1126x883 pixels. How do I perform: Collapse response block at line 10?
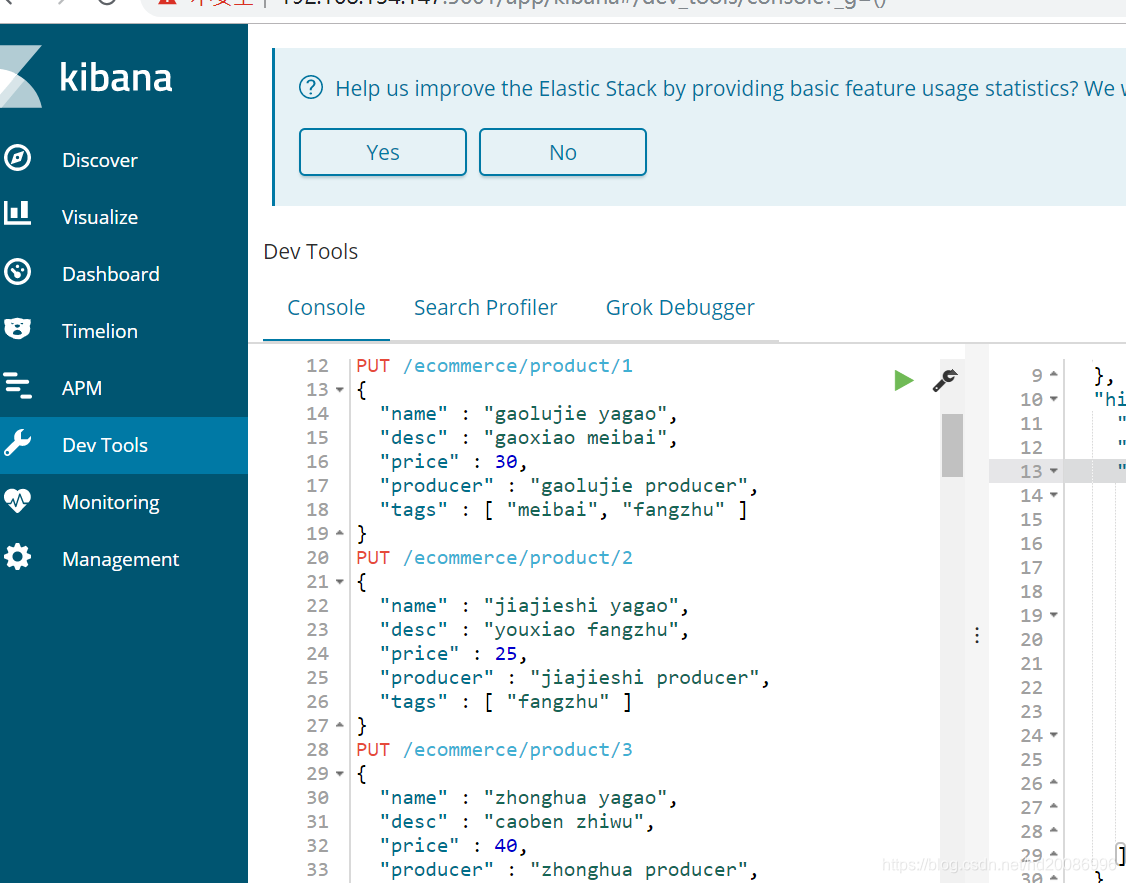tap(1053, 399)
